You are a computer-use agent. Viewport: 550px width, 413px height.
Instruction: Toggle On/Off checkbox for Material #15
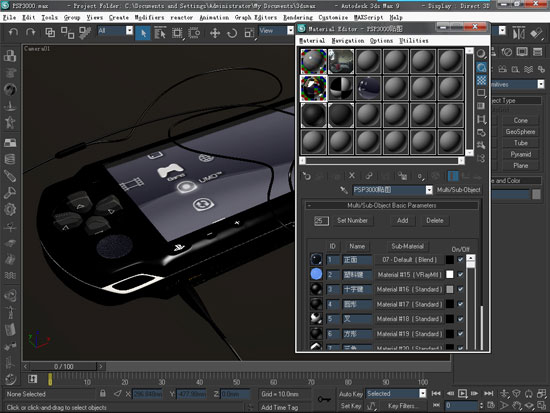click(x=461, y=274)
